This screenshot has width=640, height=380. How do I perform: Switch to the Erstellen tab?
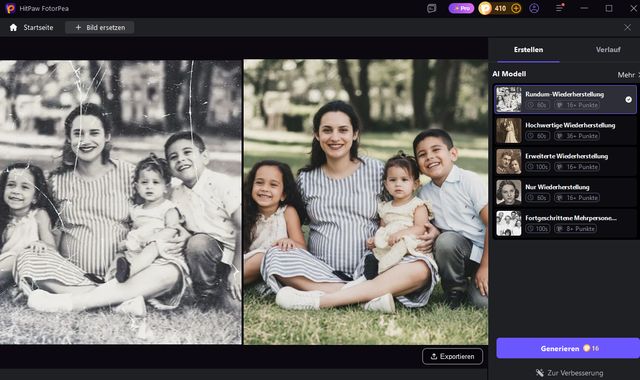528,49
